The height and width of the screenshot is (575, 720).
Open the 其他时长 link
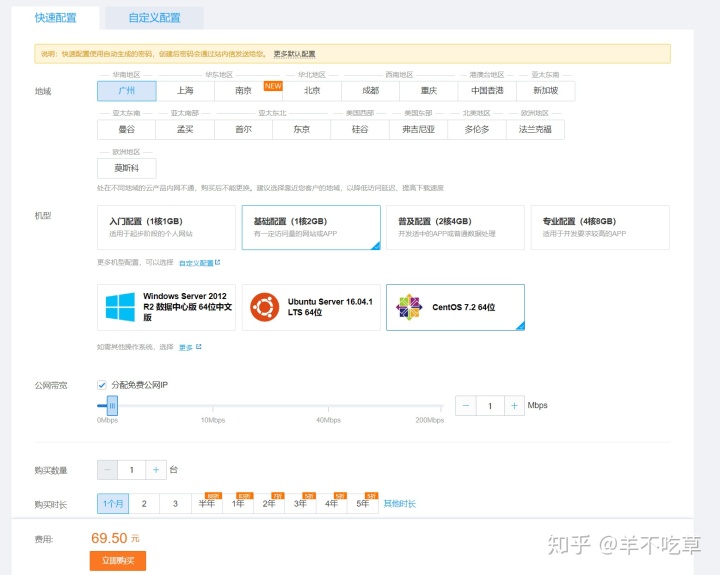(399, 504)
